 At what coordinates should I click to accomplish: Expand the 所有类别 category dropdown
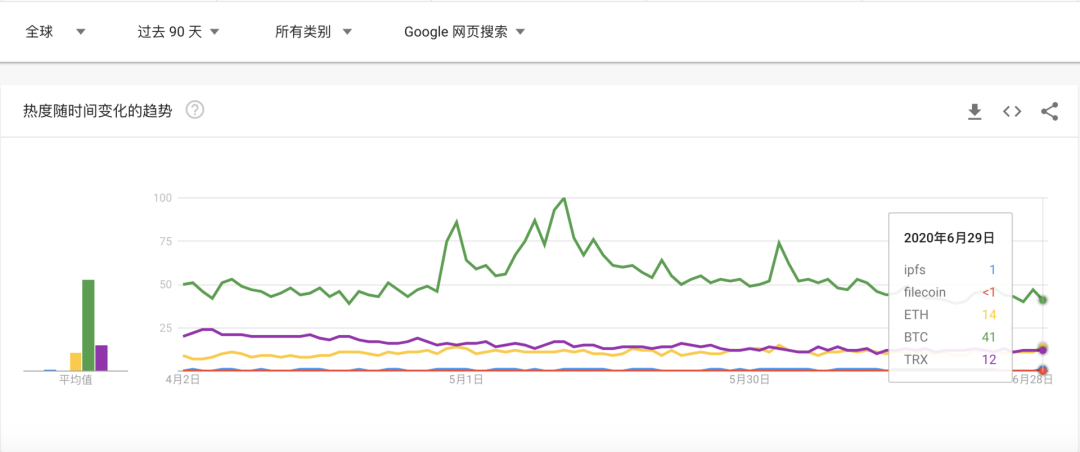(x=313, y=32)
